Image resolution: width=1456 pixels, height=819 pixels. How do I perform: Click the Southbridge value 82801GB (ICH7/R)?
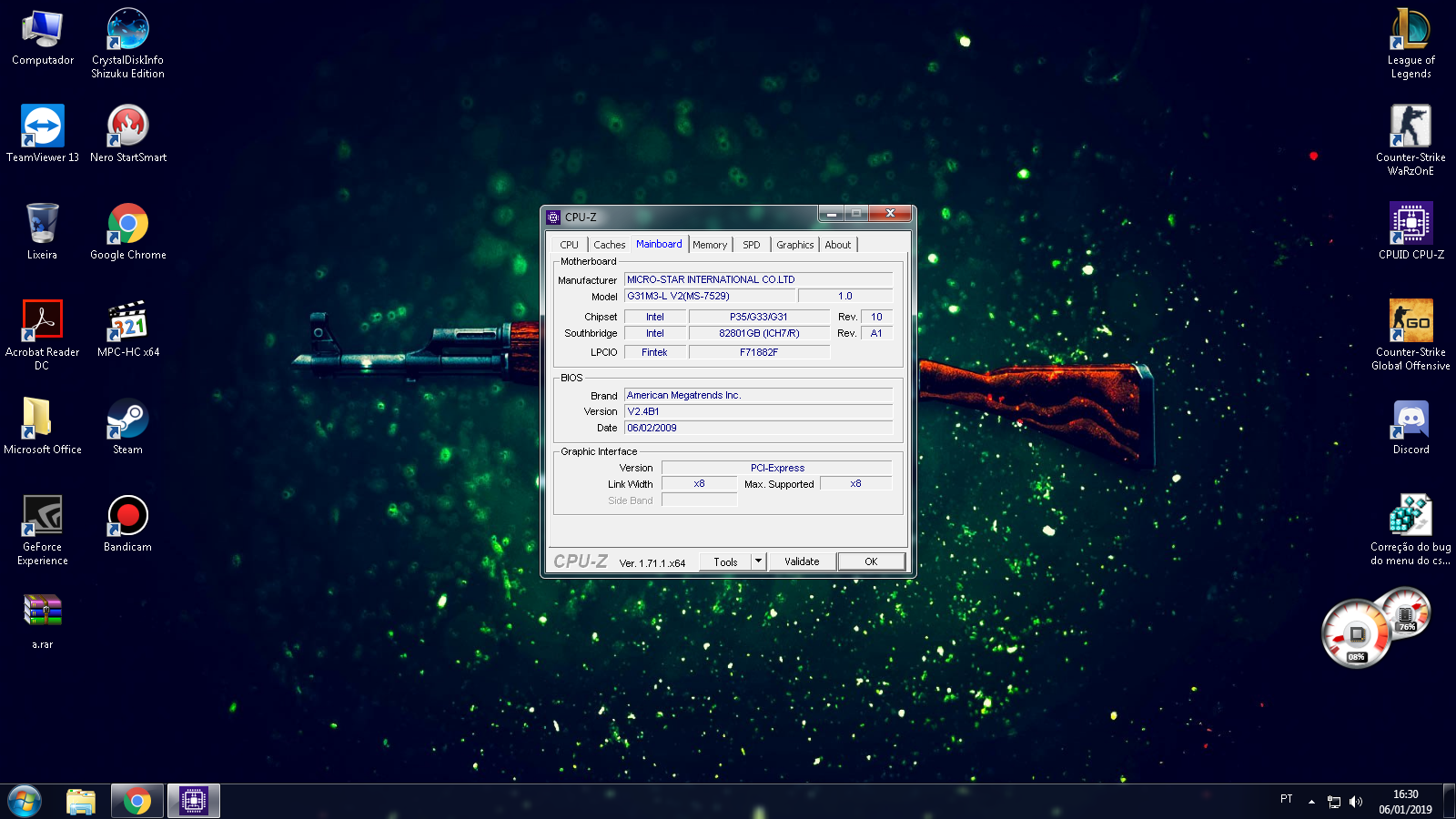(759, 333)
